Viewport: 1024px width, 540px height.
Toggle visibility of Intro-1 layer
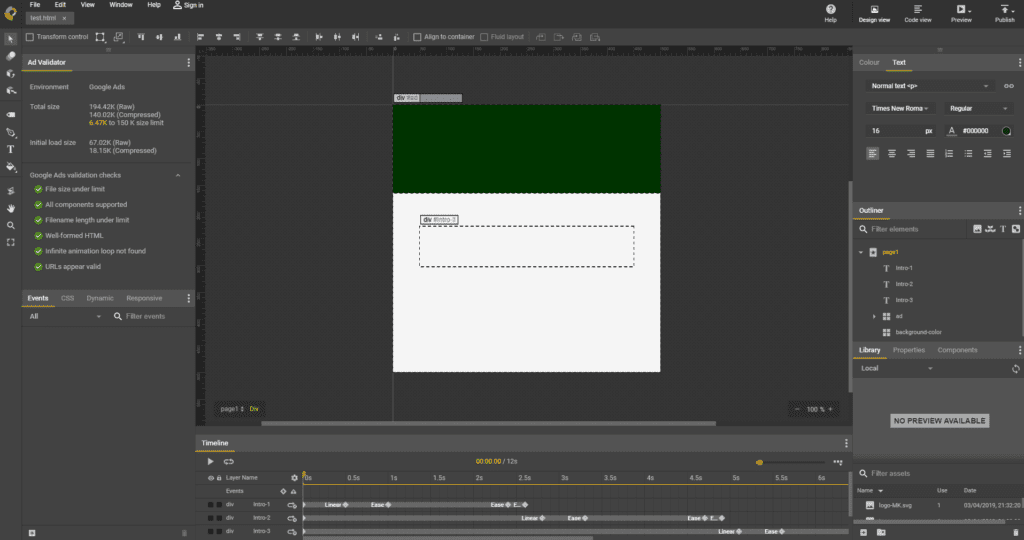click(x=210, y=505)
